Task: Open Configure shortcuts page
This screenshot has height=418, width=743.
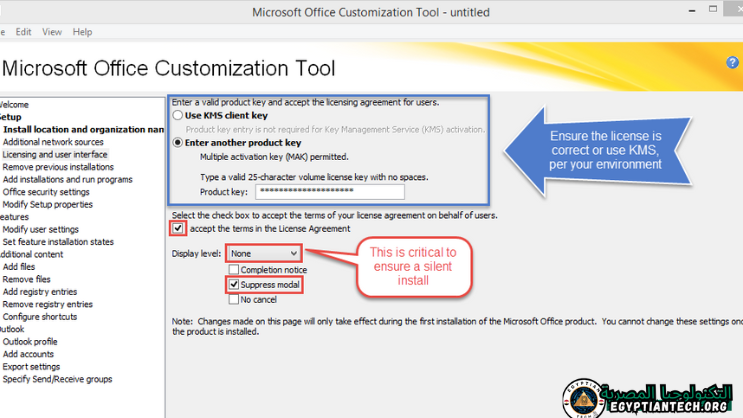Action: click(40, 317)
